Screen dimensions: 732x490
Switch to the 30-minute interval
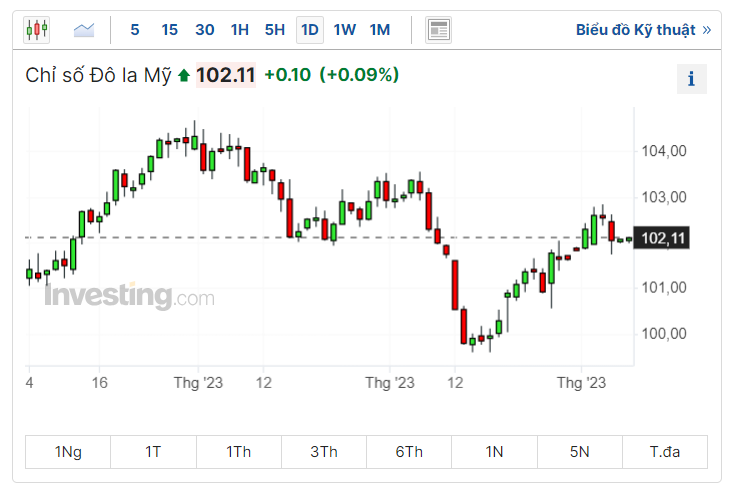coord(205,29)
